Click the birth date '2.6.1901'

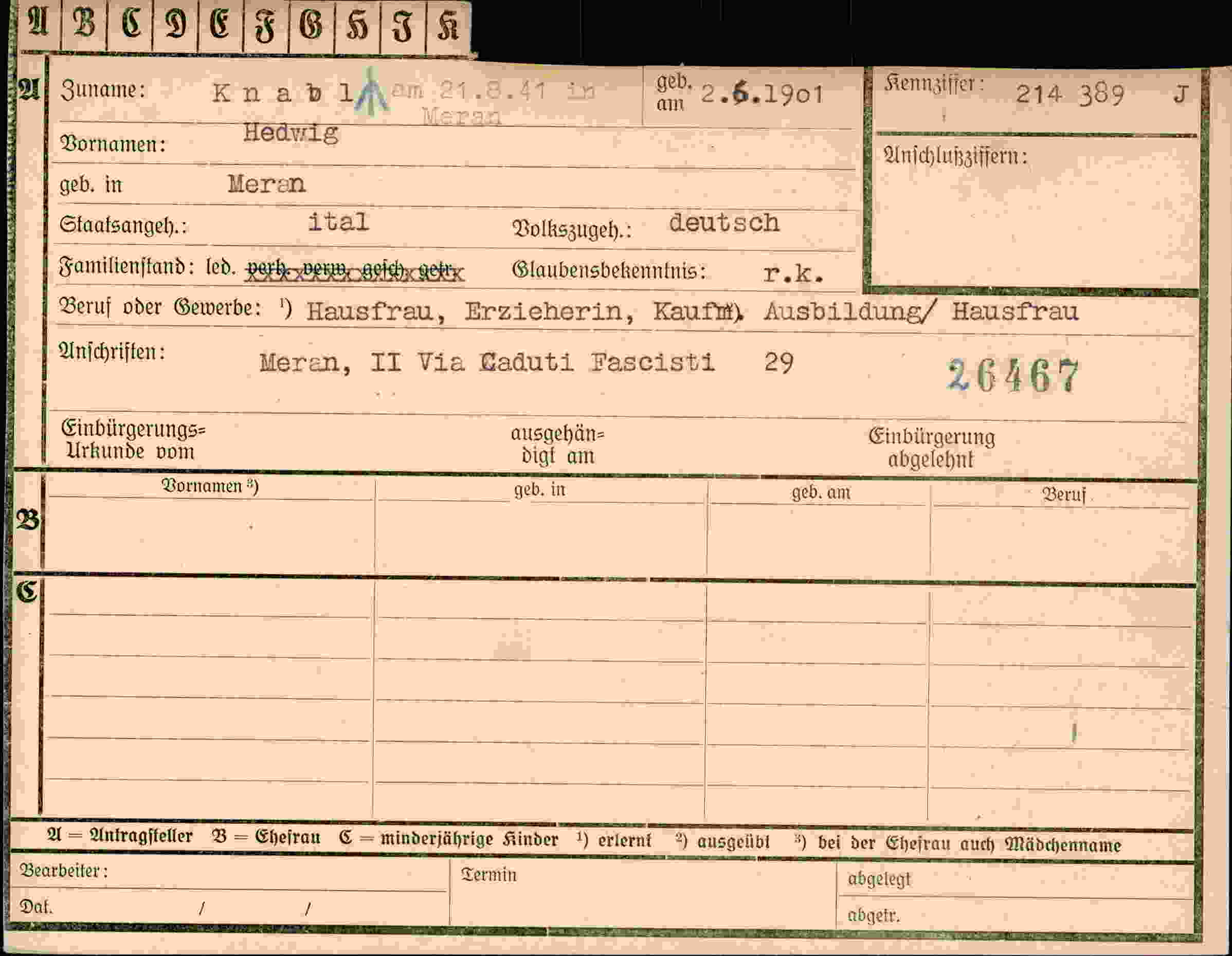(x=762, y=95)
